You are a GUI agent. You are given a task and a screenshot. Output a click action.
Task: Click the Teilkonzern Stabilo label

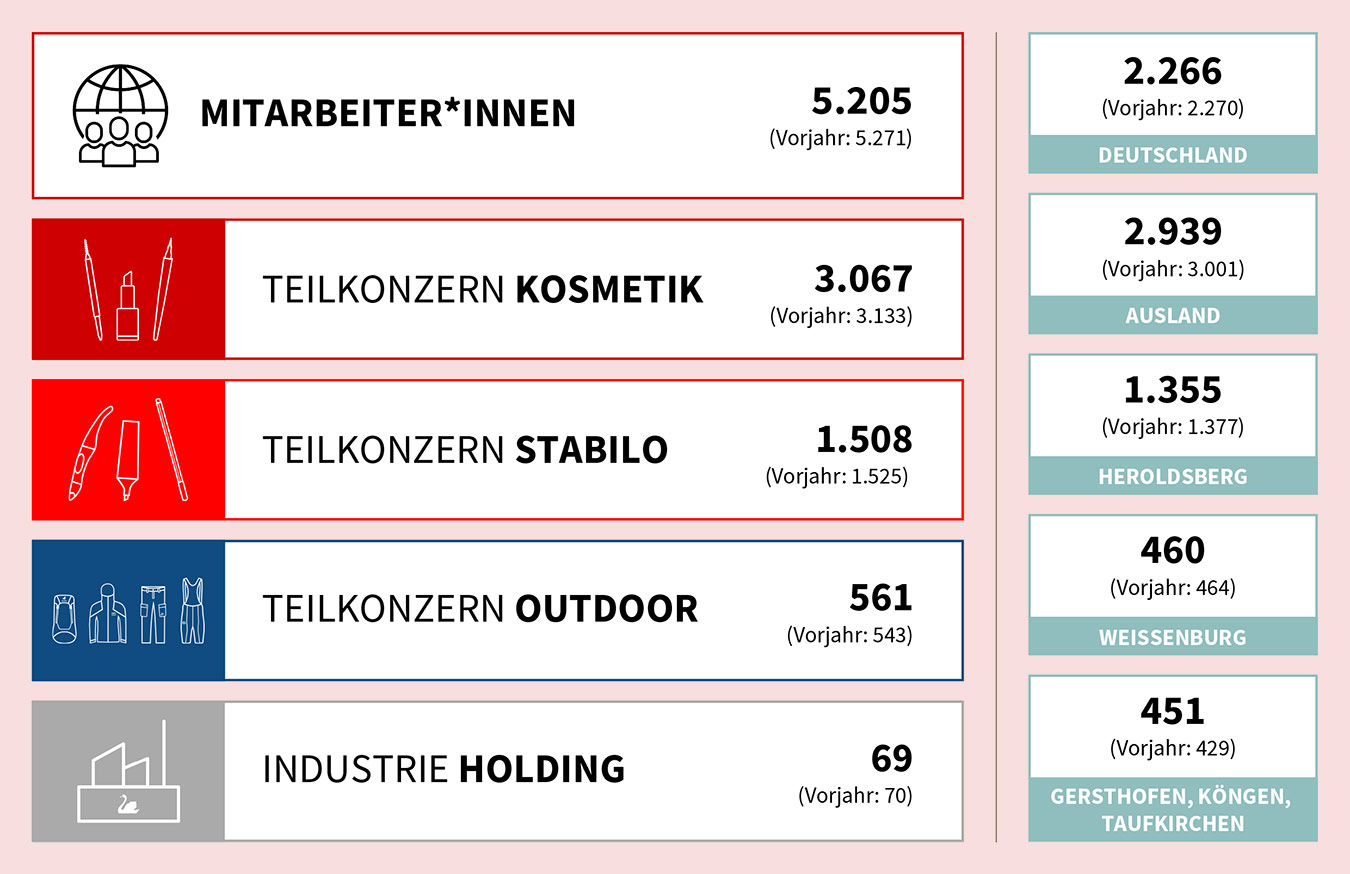(465, 450)
